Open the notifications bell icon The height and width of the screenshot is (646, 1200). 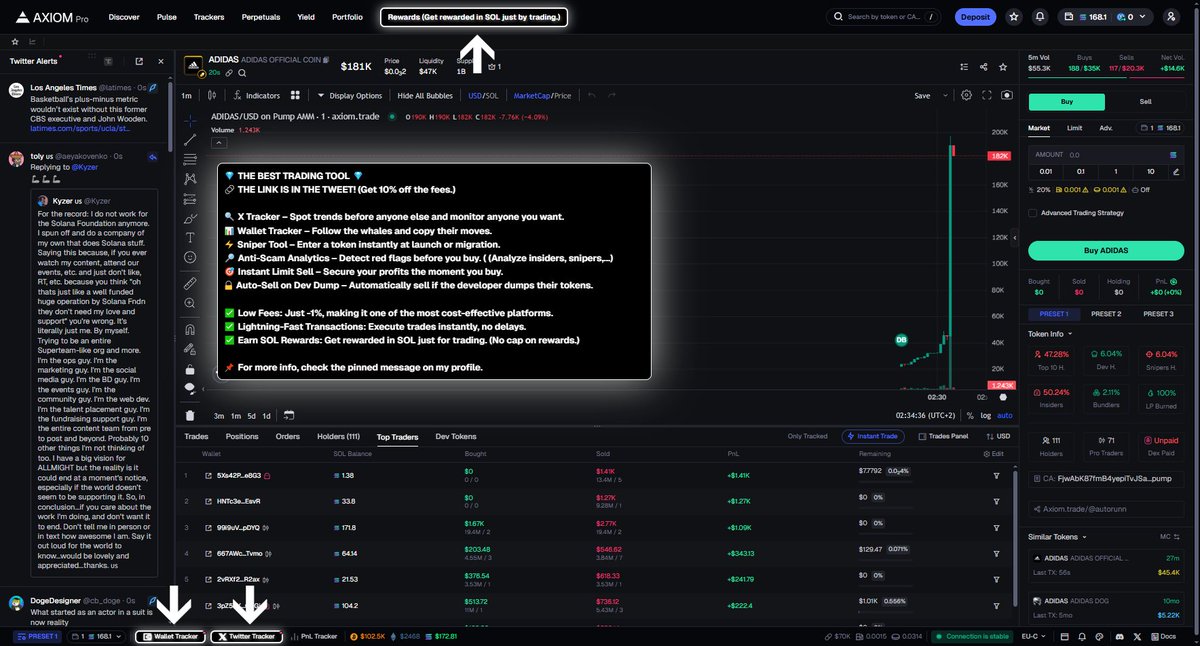click(1040, 17)
